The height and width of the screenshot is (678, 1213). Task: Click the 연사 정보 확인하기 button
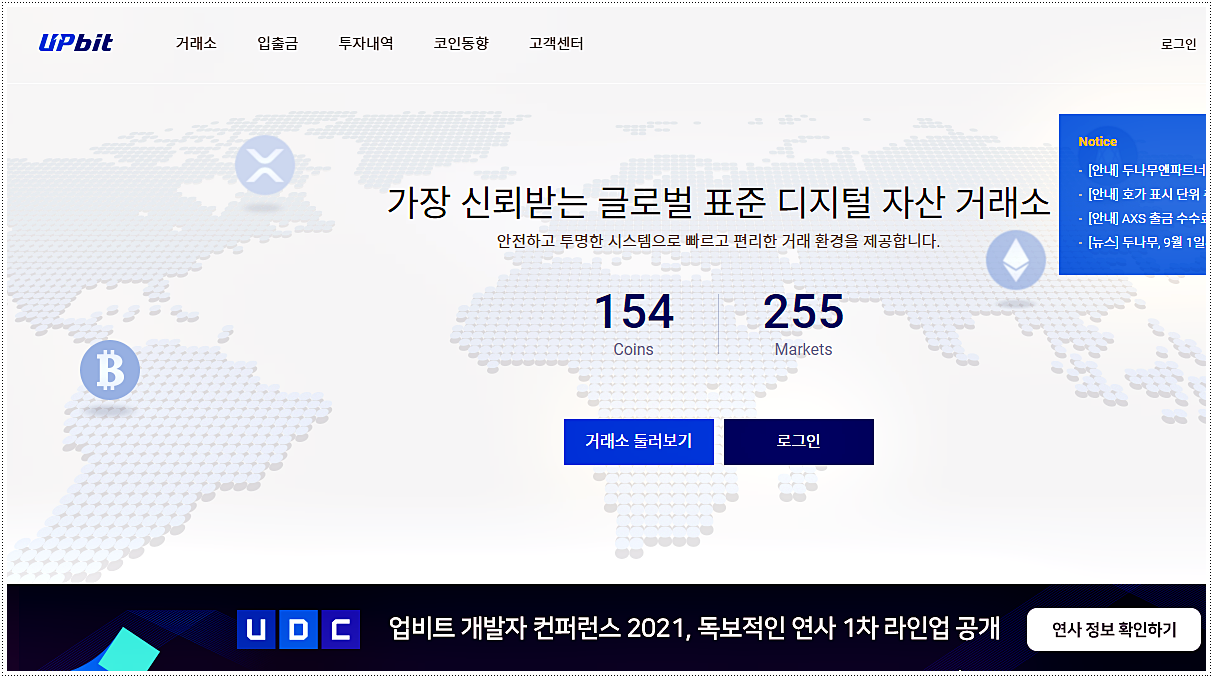(1114, 630)
